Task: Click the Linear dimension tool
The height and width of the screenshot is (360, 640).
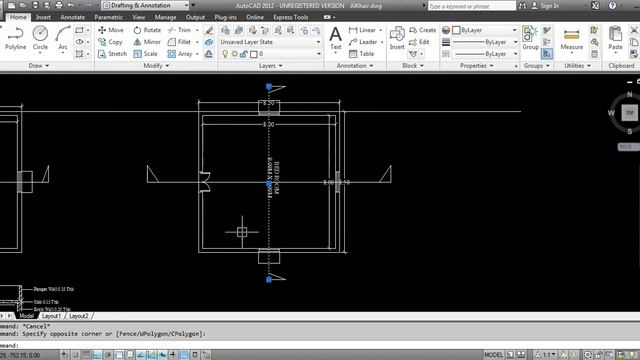Action: click(x=362, y=30)
